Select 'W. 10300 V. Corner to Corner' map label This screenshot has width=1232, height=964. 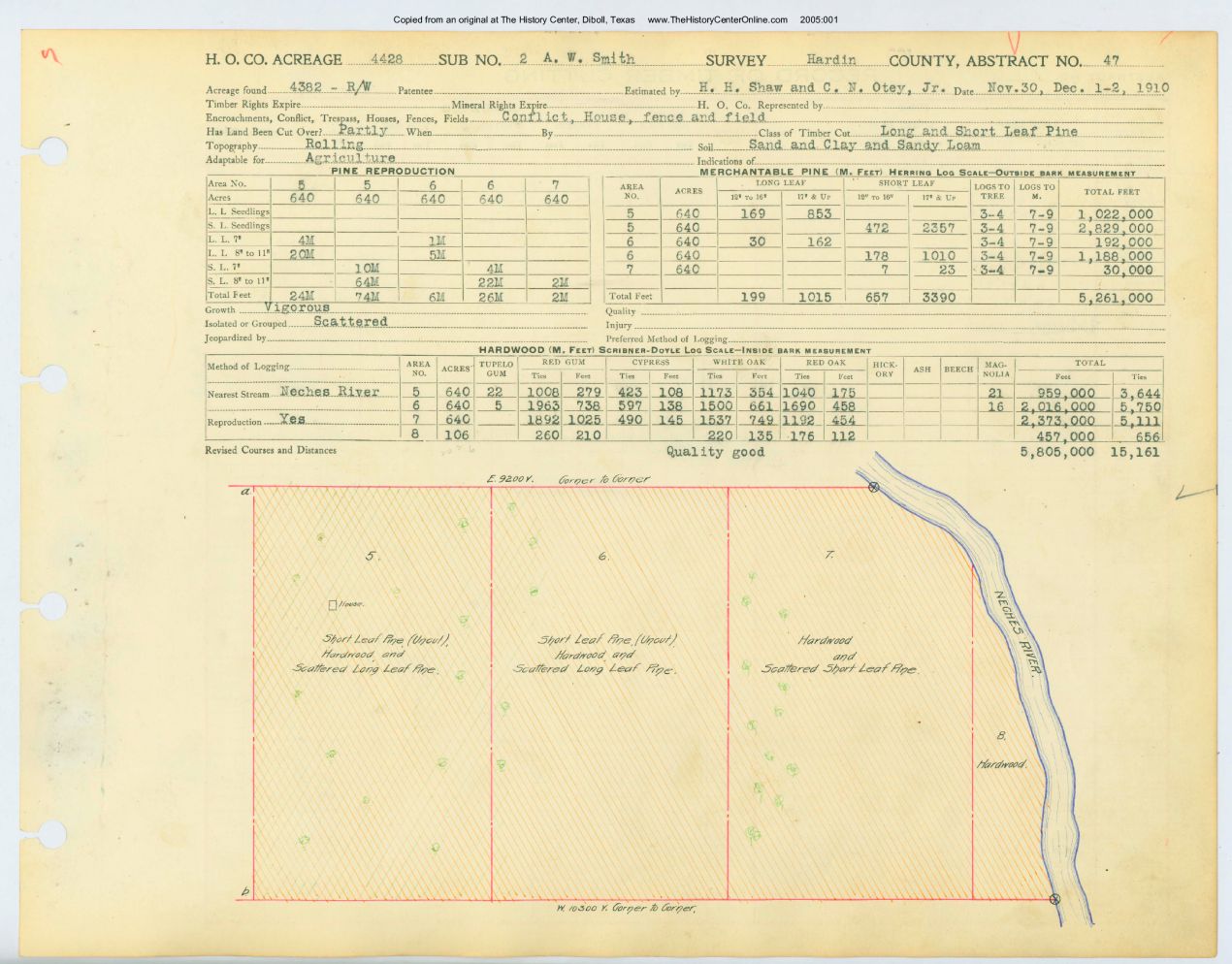tap(626, 909)
